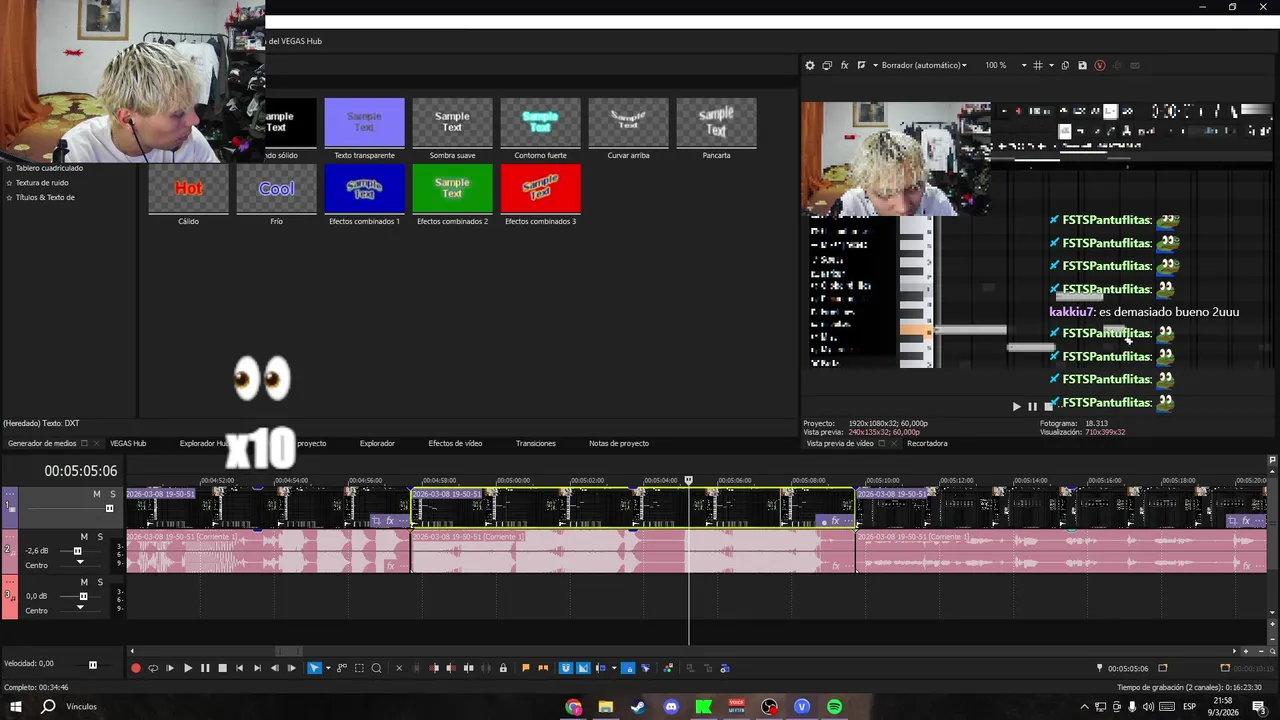Save preview snapshot to file

tap(1082, 65)
